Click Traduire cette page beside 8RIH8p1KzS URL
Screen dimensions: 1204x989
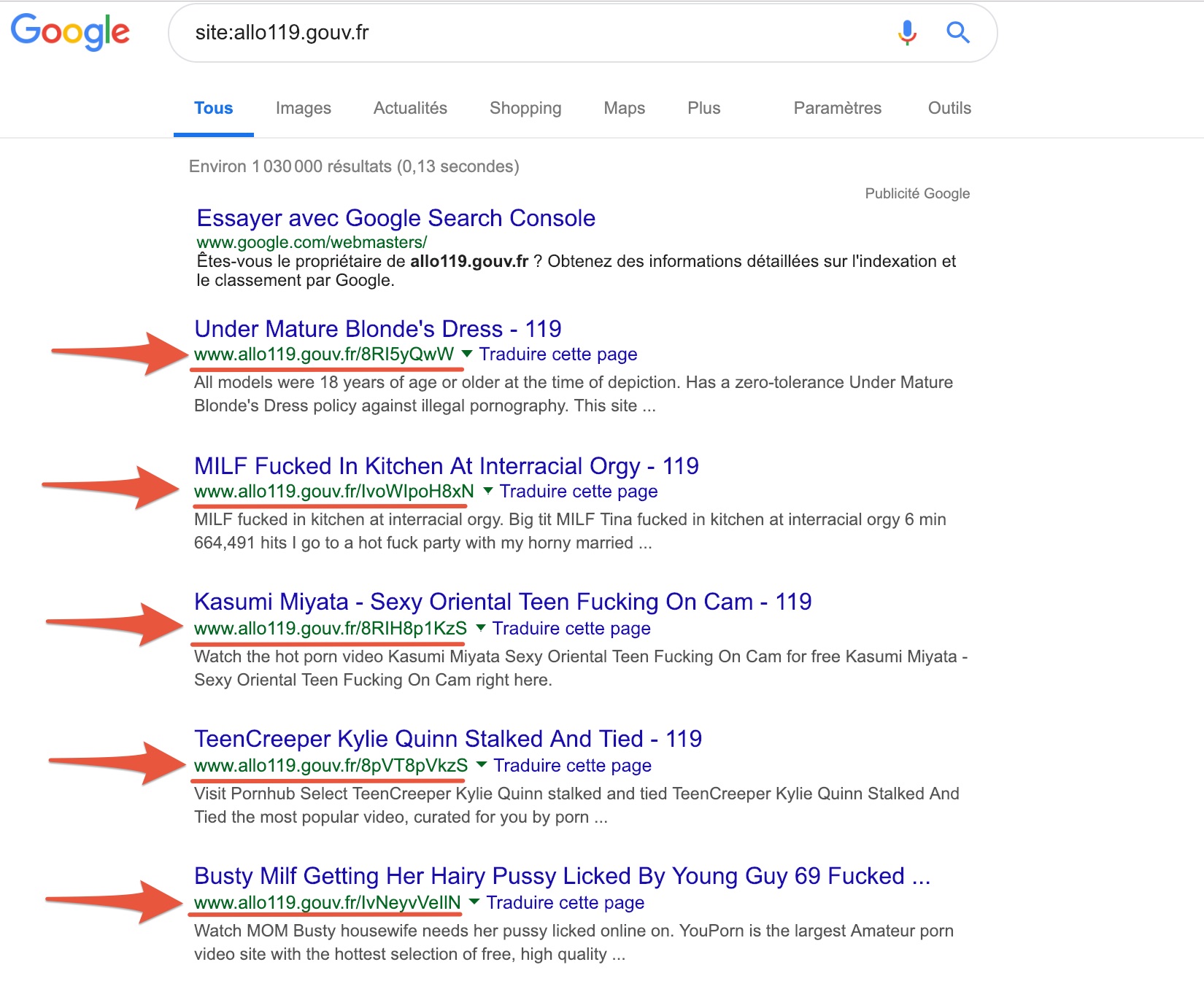click(x=571, y=629)
